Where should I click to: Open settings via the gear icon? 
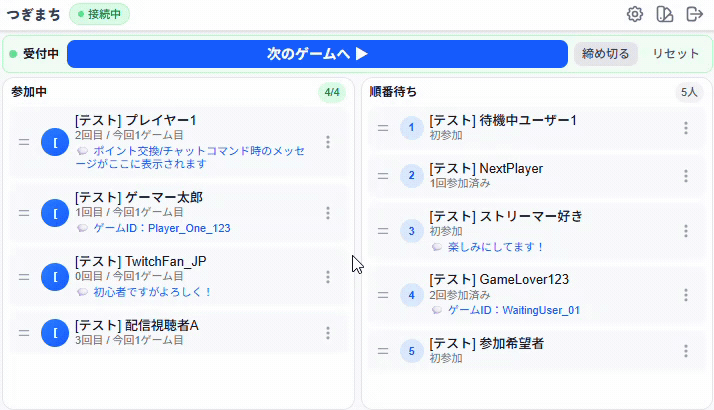tap(635, 14)
